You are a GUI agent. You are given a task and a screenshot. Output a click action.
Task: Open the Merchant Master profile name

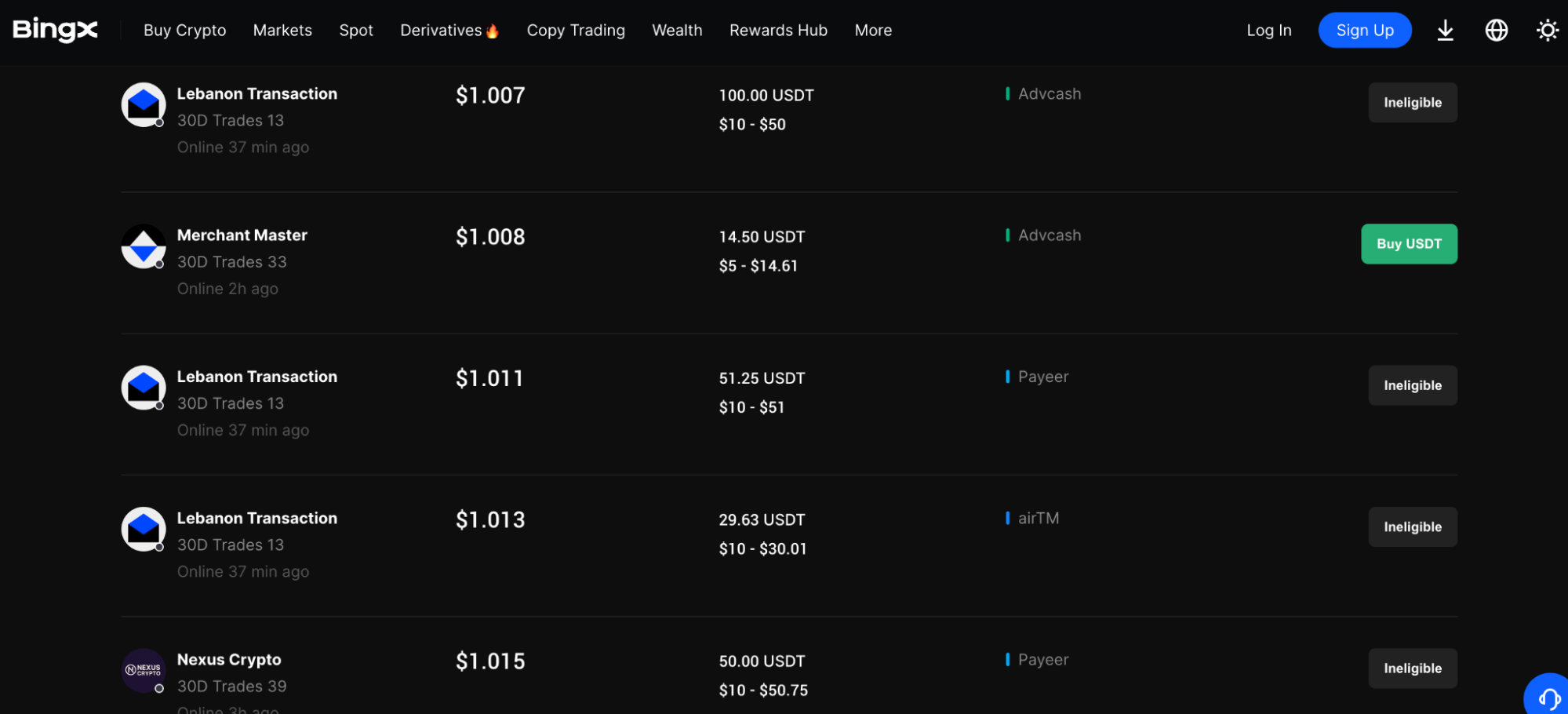pos(242,235)
